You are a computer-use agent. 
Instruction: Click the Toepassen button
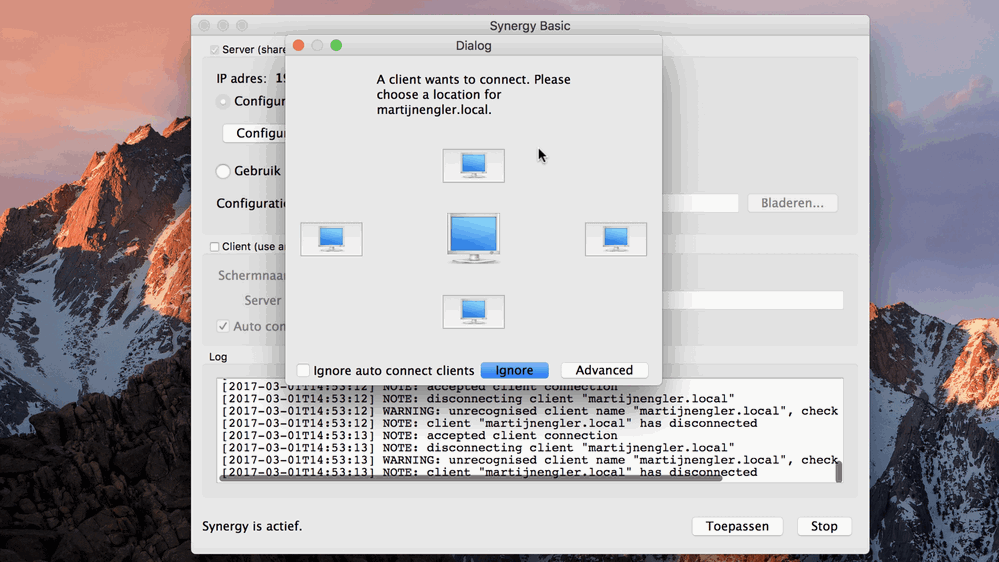pos(737,526)
